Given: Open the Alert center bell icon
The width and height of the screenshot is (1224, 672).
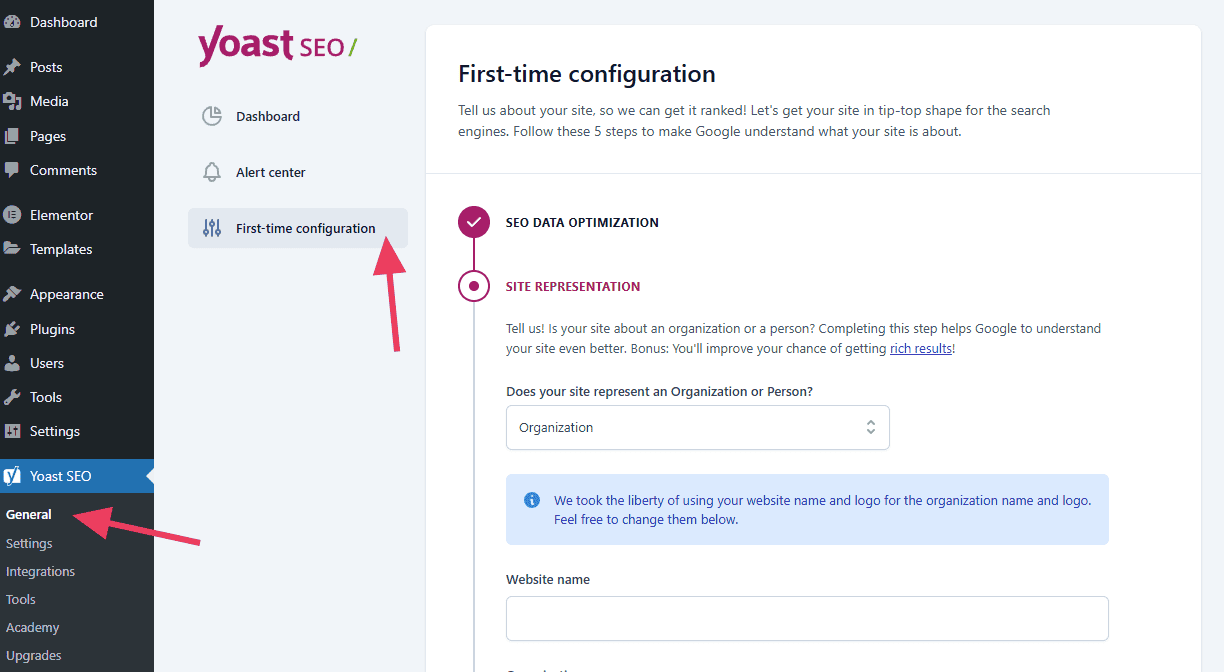Looking at the screenshot, I should point(212,171).
